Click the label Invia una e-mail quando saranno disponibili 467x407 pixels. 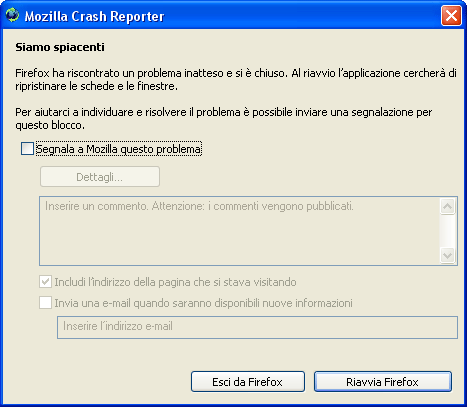(x=203, y=303)
